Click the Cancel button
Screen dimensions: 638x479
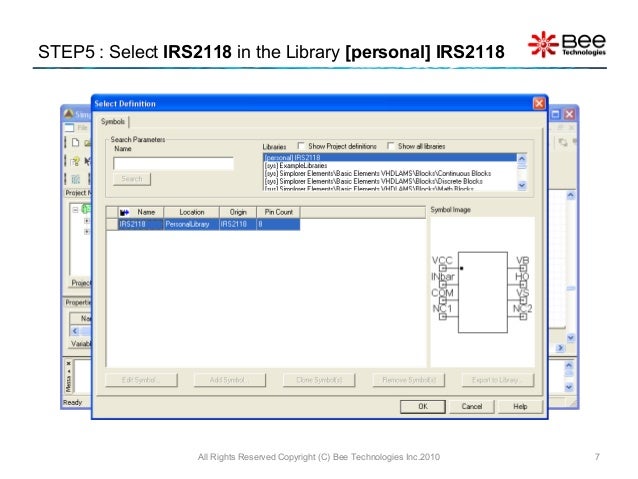click(472, 406)
